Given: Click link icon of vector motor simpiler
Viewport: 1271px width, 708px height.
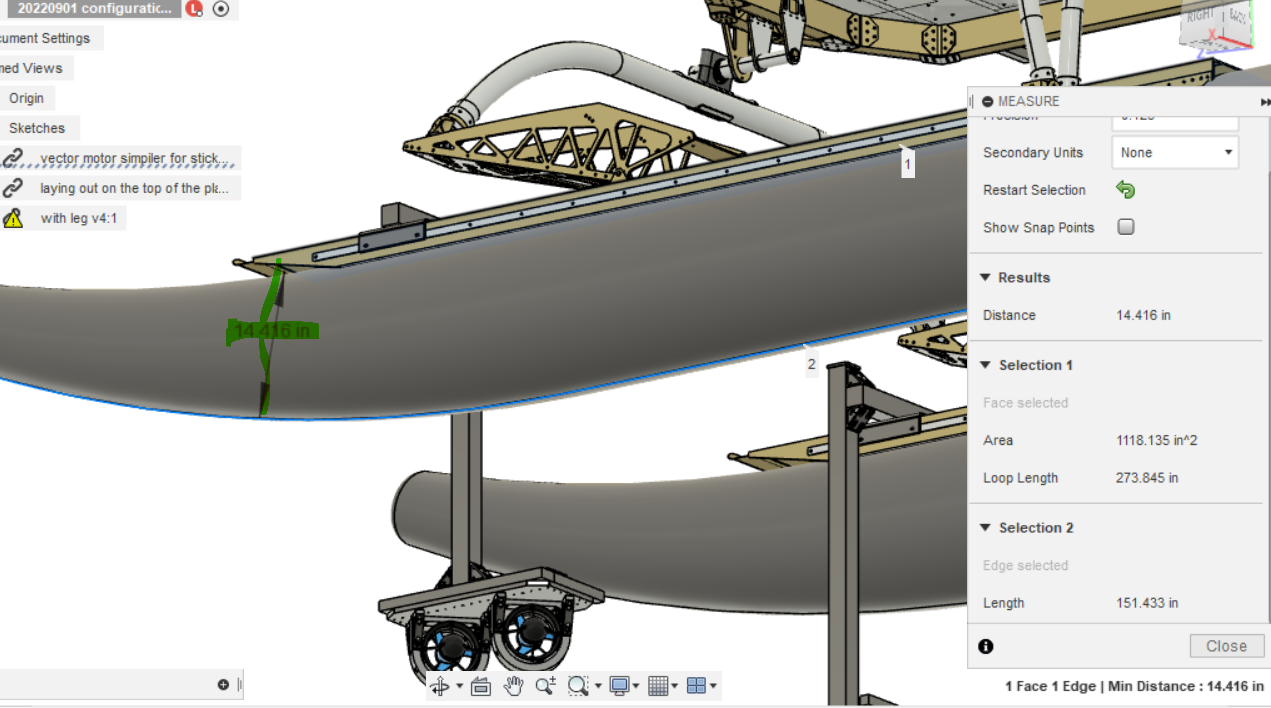Looking at the screenshot, I should point(13,158).
